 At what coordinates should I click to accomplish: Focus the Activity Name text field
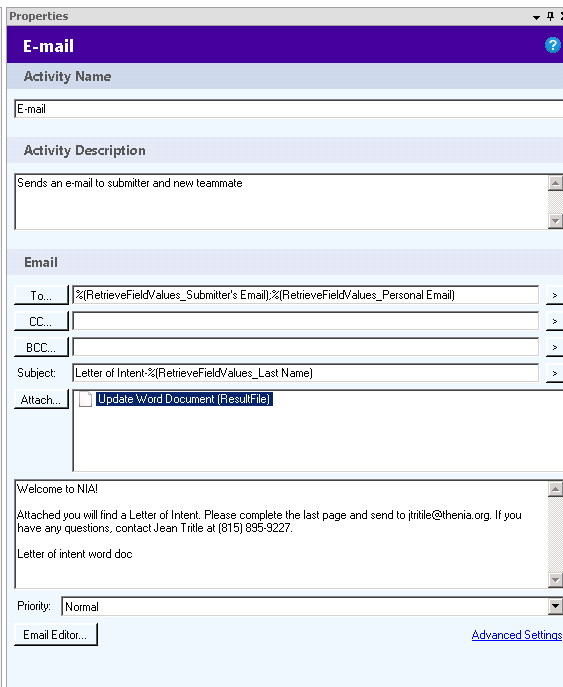coord(289,109)
